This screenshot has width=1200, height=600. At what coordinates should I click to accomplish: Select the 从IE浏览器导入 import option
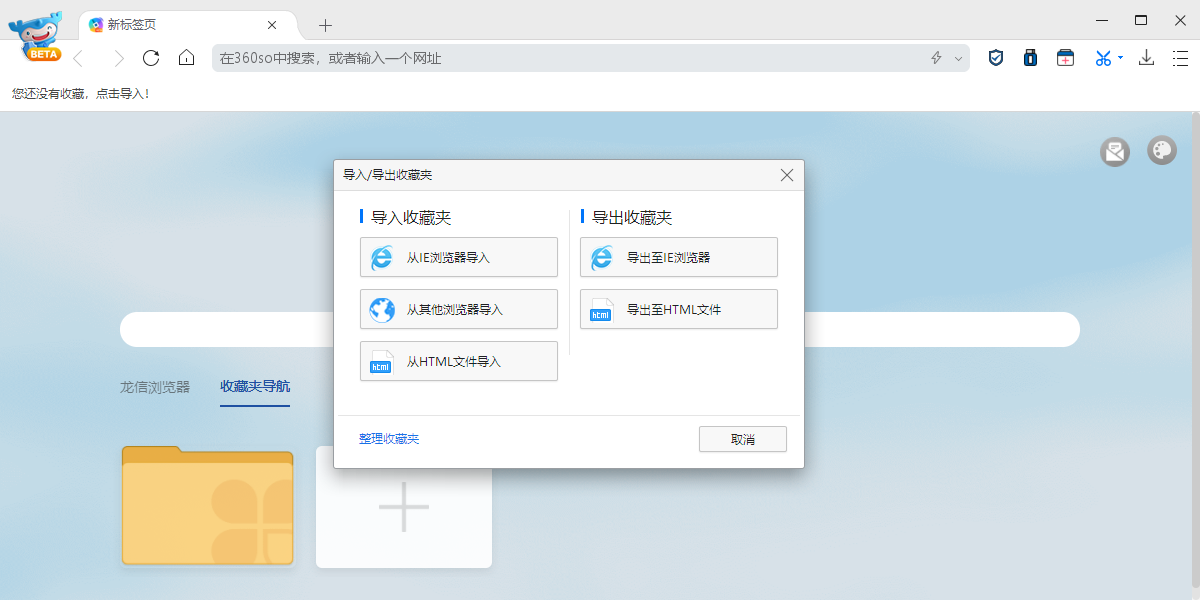tap(458, 257)
